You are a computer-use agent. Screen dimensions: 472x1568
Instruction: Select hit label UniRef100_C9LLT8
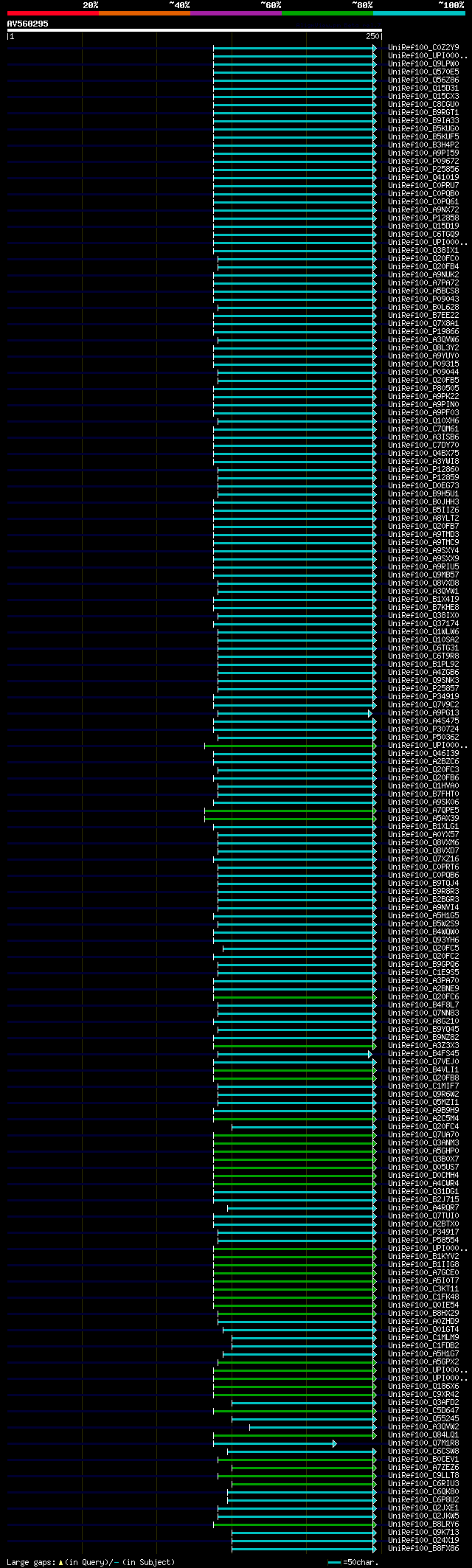423,1475
